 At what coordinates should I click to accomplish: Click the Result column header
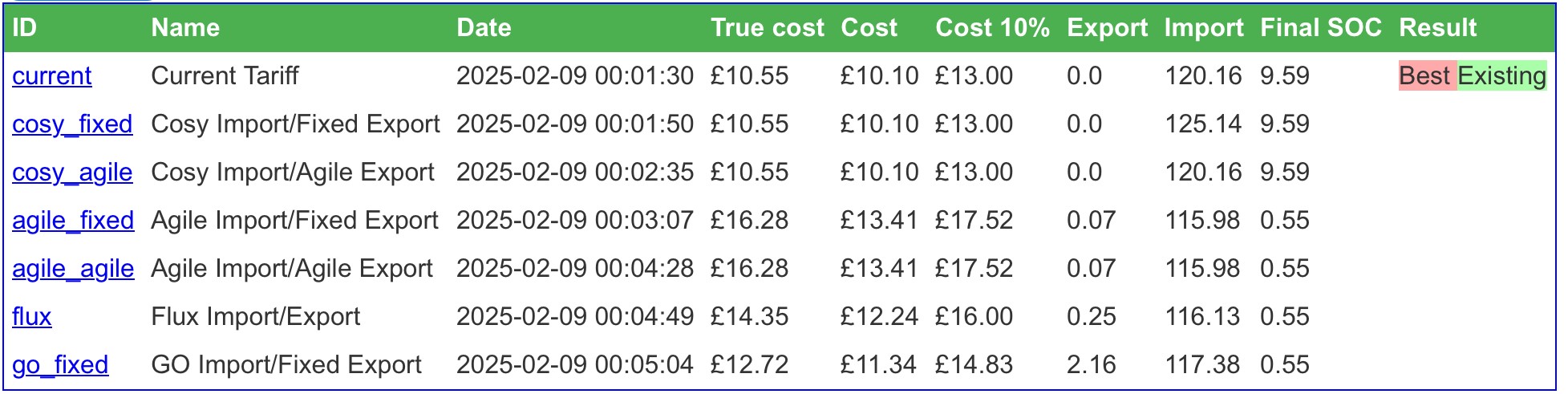1437,28
